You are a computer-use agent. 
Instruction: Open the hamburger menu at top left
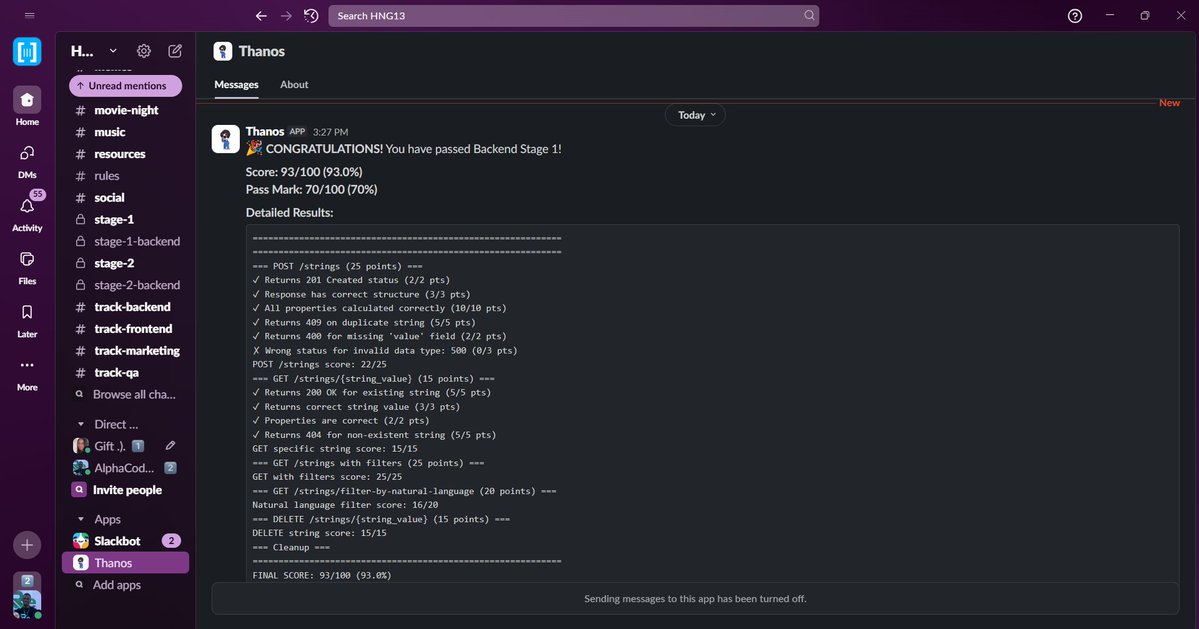point(30,15)
